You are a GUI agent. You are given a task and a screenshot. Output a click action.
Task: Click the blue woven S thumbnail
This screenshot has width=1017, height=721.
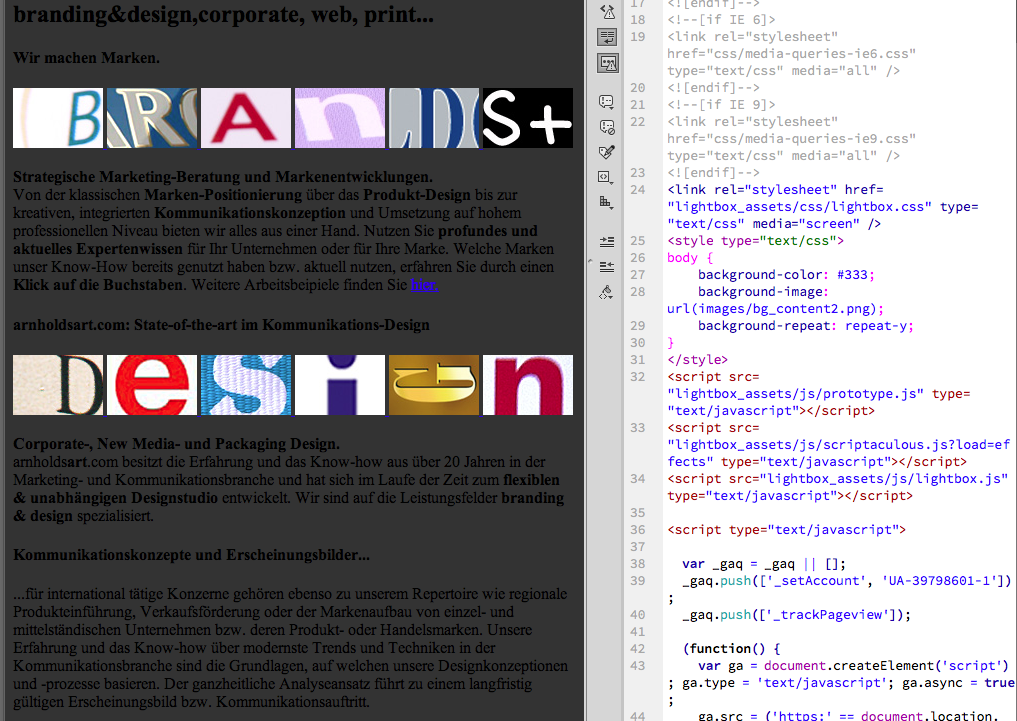point(246,385)
